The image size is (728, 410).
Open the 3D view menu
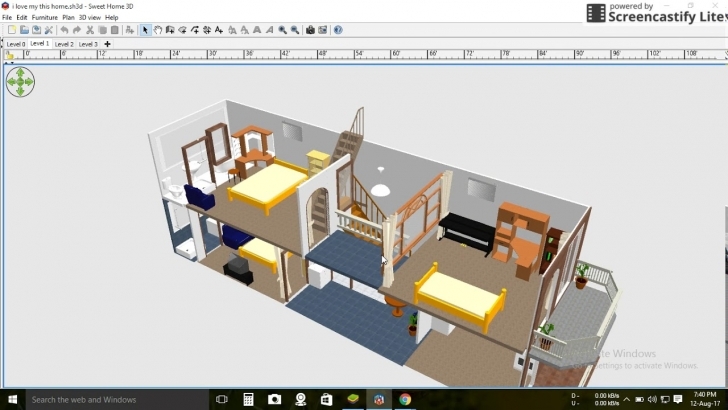click(x=90, y=17)
